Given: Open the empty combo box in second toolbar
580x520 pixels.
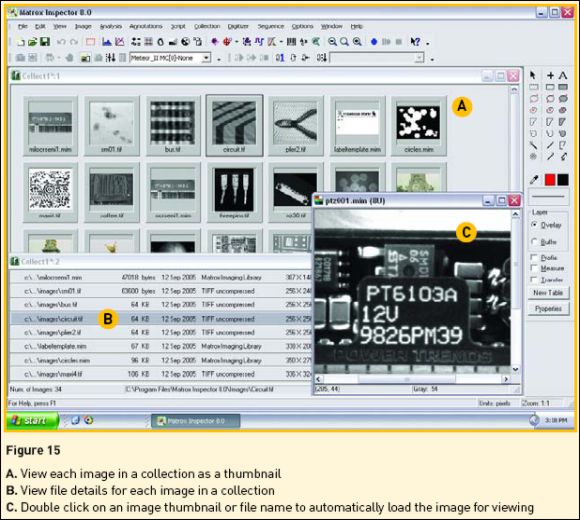Looking at the screenshot, I should tap(377, 58).
